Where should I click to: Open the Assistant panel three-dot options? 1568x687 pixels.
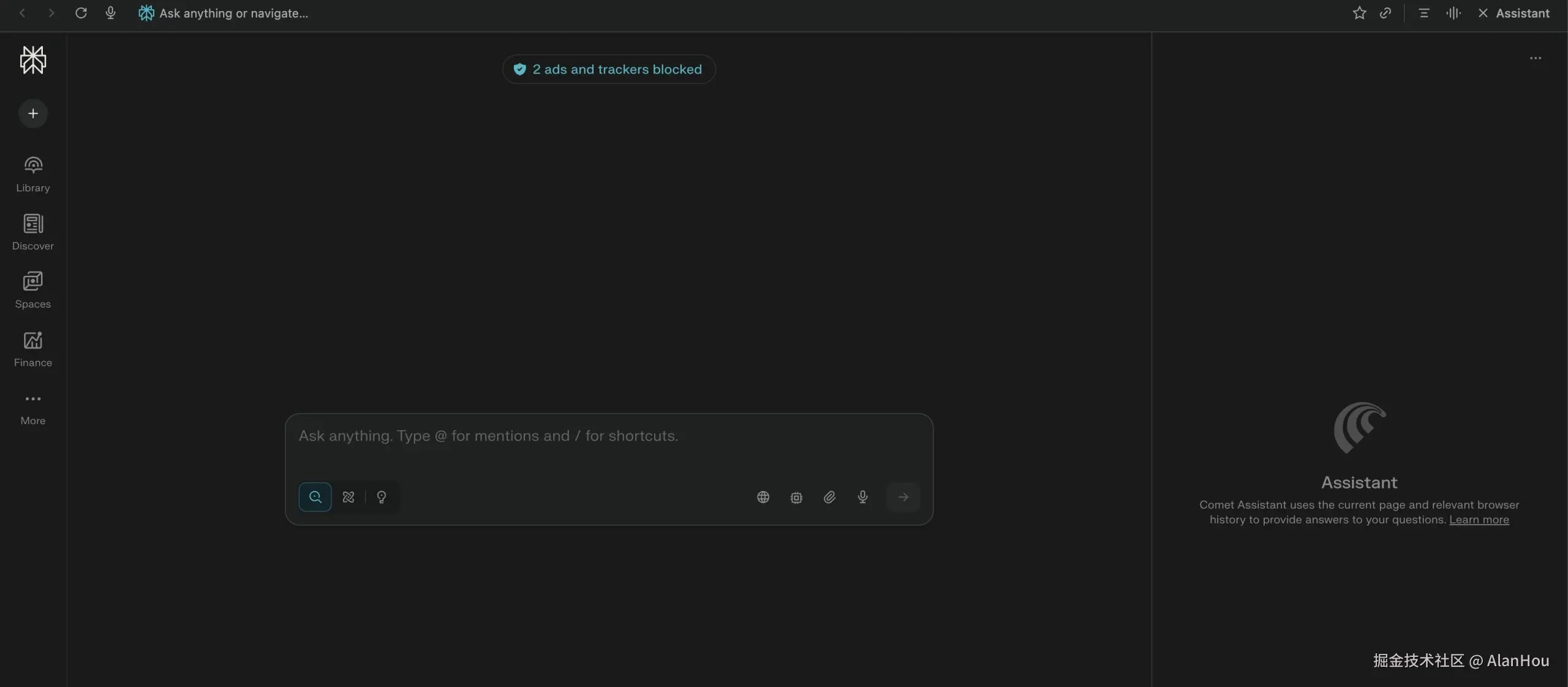(1536, 58)
